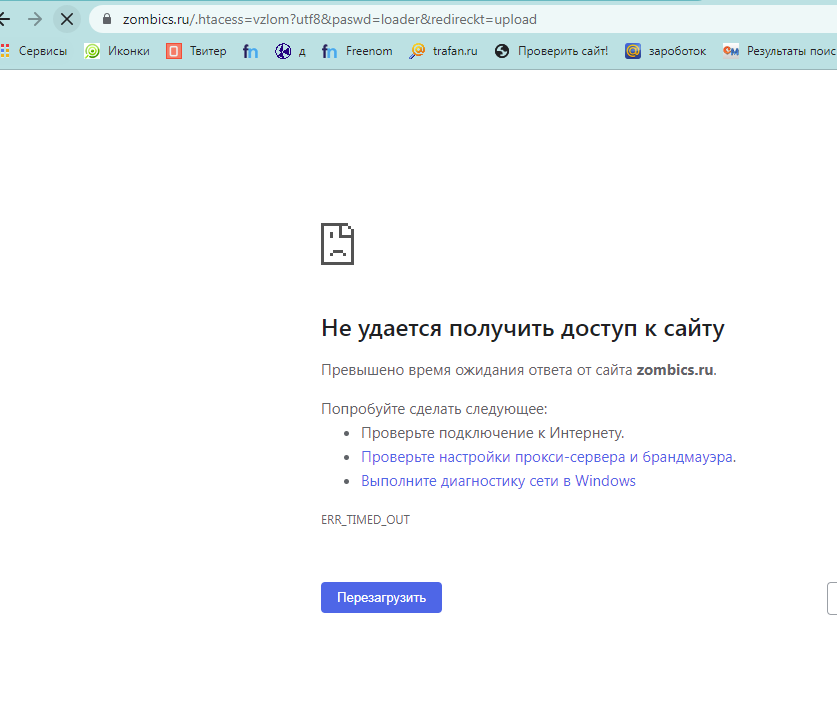Click the unlabeled fn bookmark icon
Screen dimensions: 837x719
251,51
